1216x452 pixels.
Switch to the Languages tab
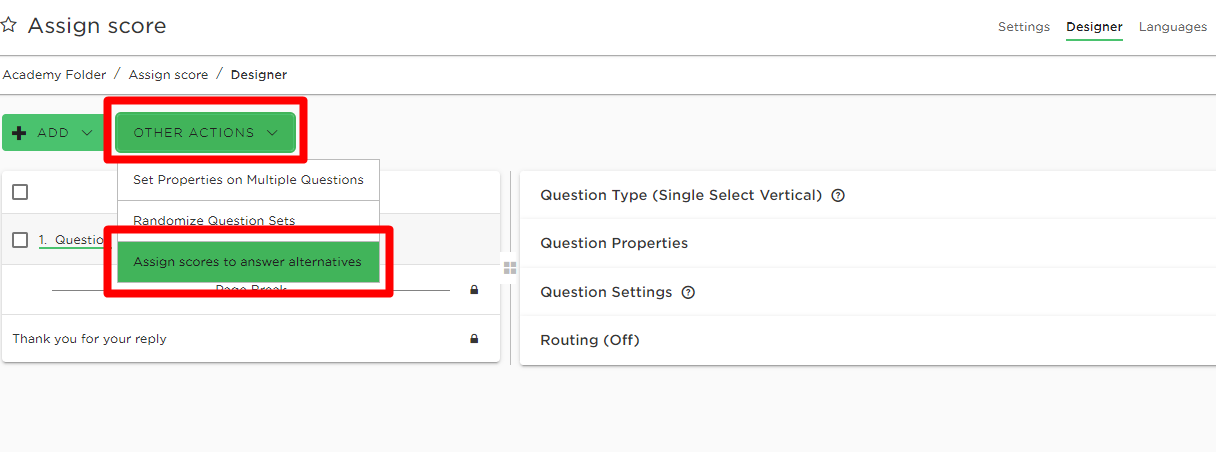1173,27
